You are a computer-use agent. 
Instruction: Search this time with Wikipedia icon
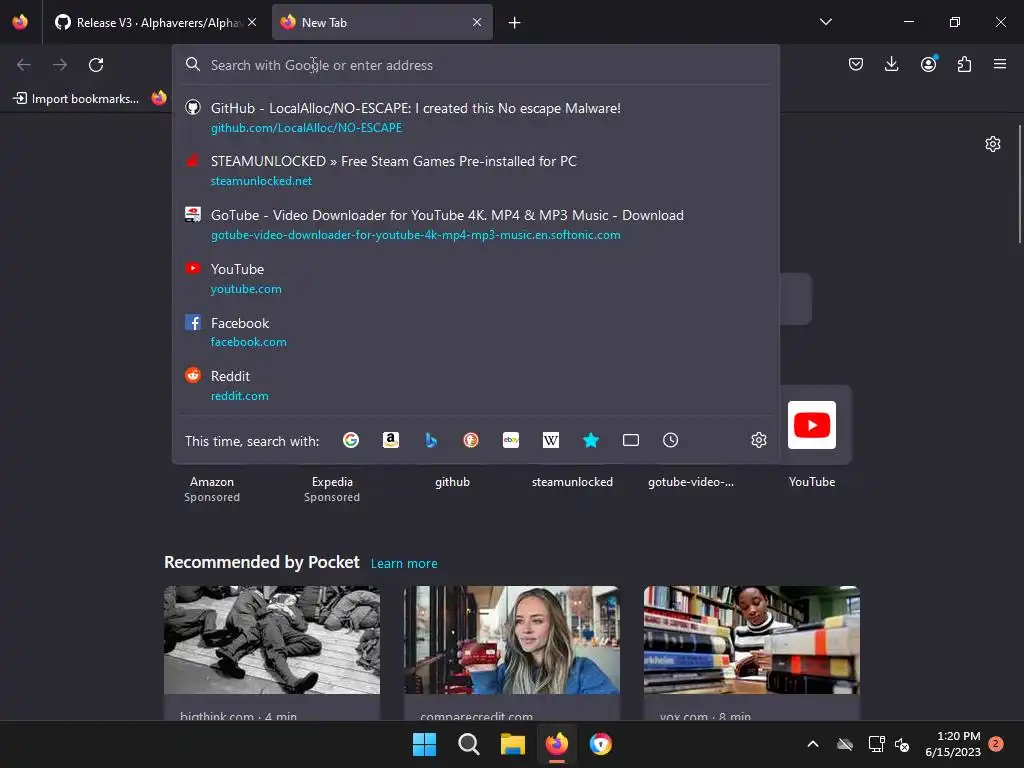coord(551,440)
